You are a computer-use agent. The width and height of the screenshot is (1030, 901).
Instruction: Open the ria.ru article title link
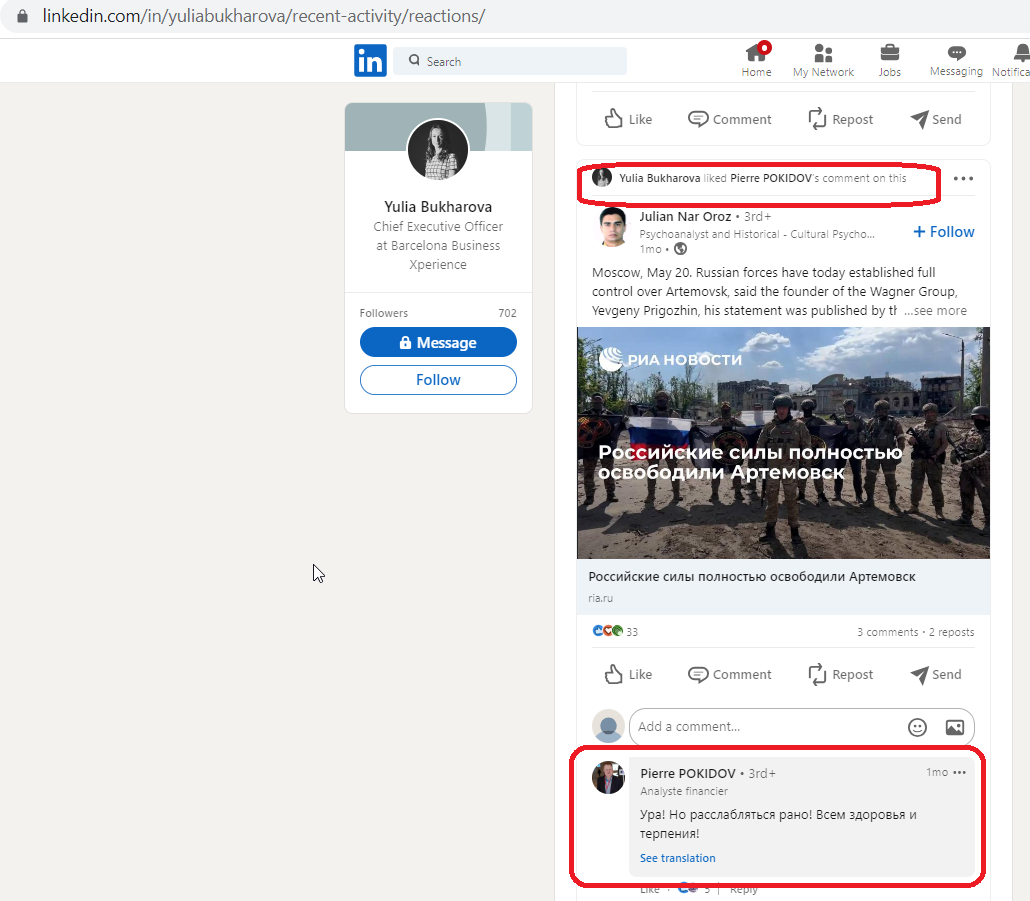751,577
